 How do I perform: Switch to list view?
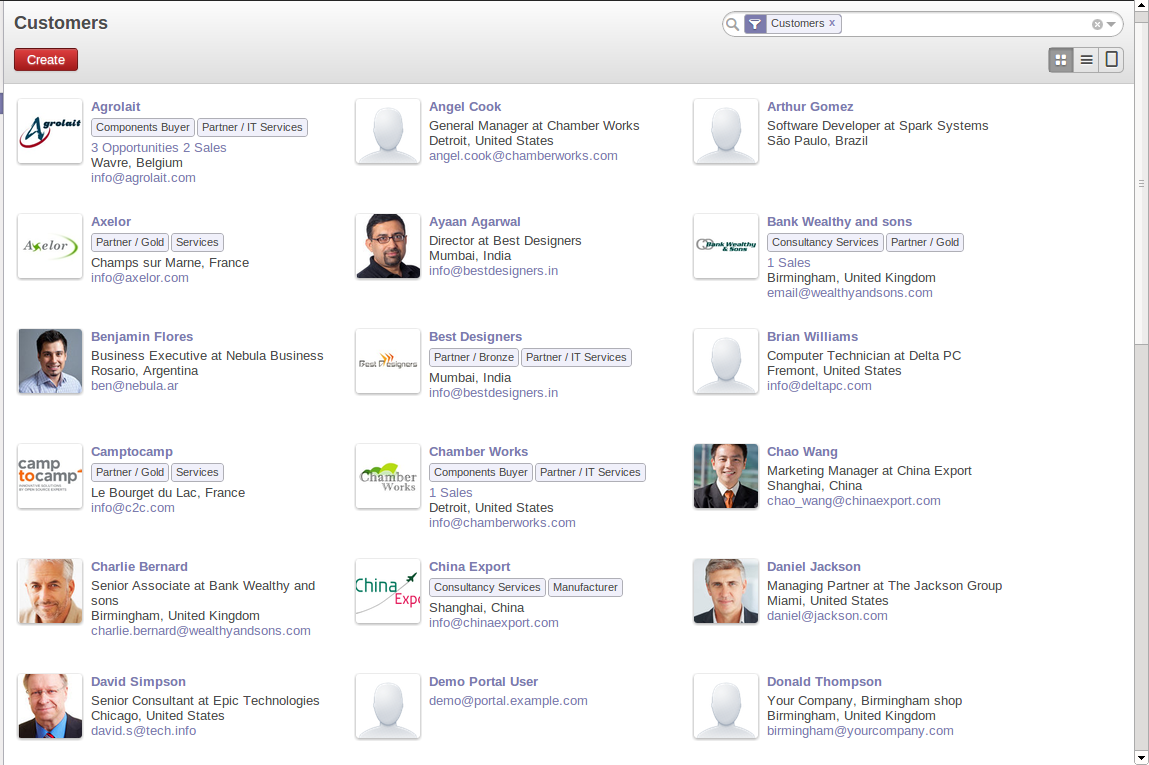1086,60
